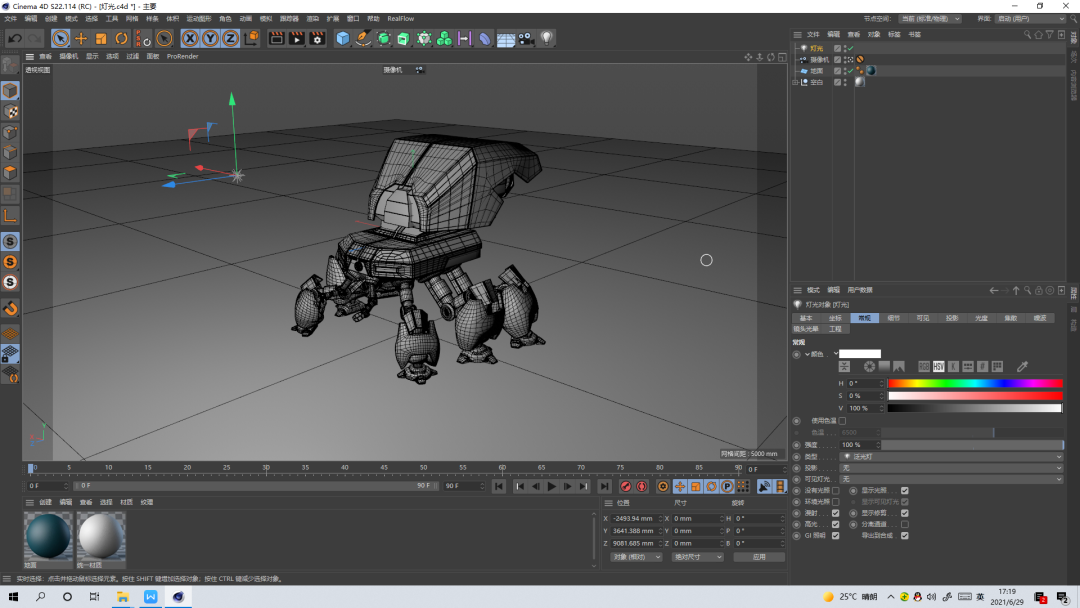Open the 可见灯光 dropdown
Screen dimensions: 1080x608
coord(952,479)
